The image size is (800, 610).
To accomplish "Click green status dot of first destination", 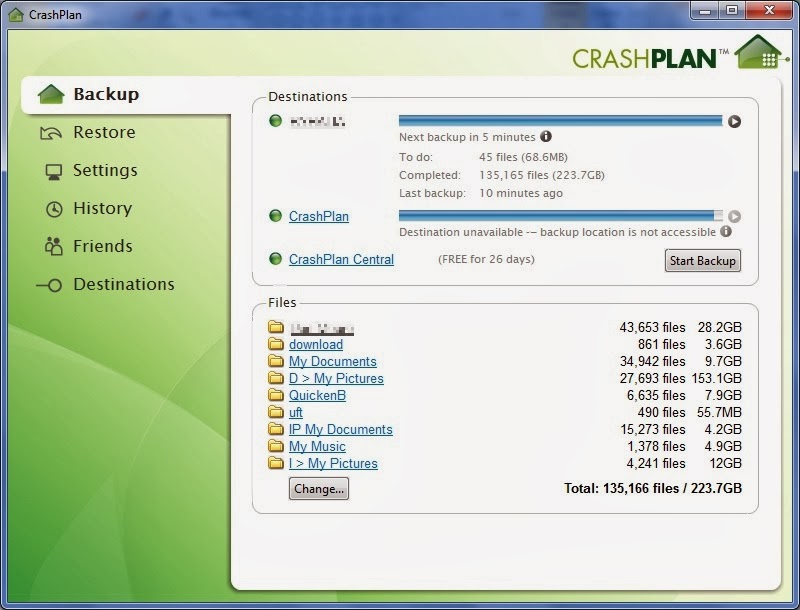I will pyautogui.click(x=276, y=121).
